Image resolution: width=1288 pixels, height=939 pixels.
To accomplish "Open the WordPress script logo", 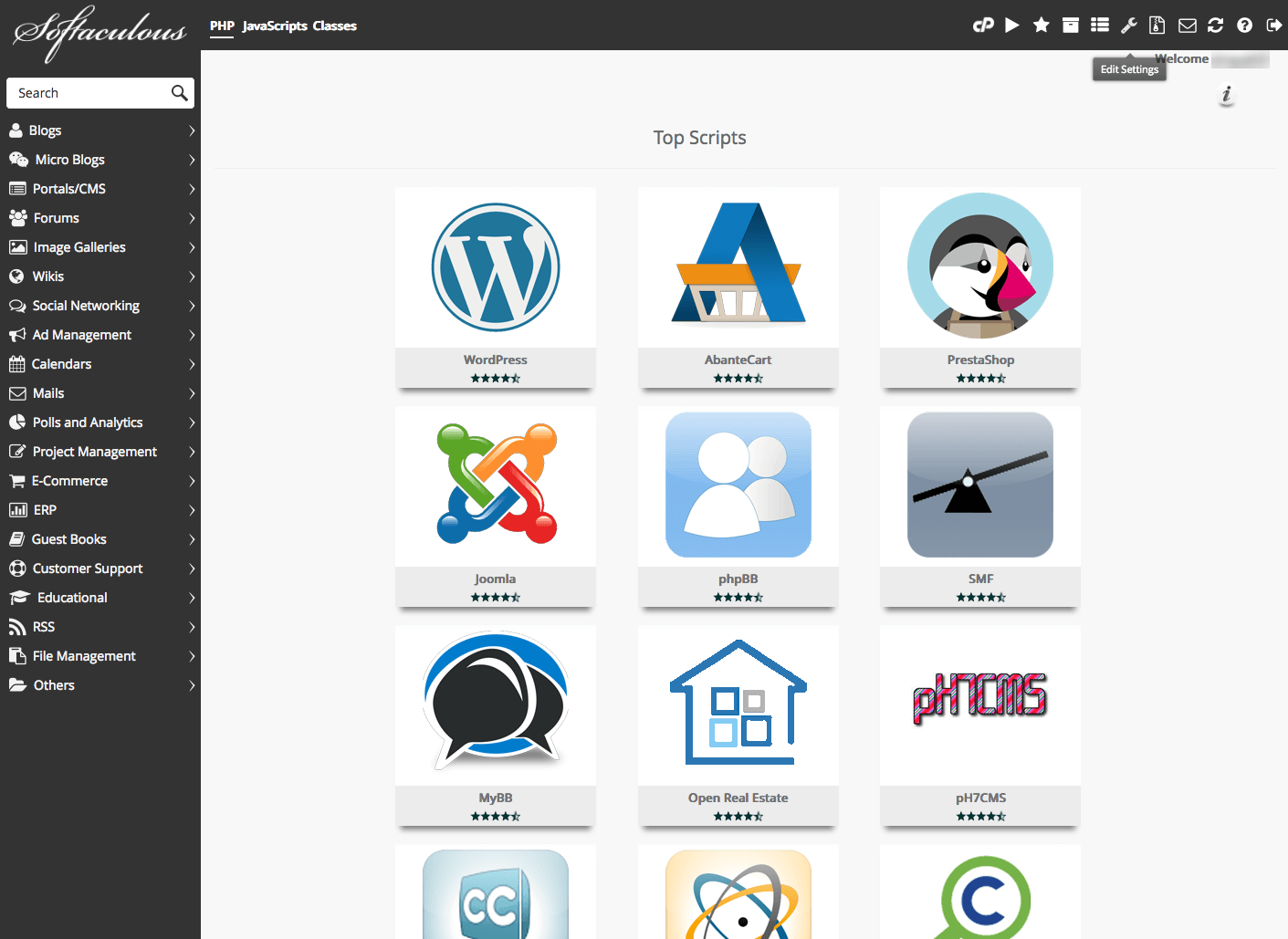I will pos(496,267).
